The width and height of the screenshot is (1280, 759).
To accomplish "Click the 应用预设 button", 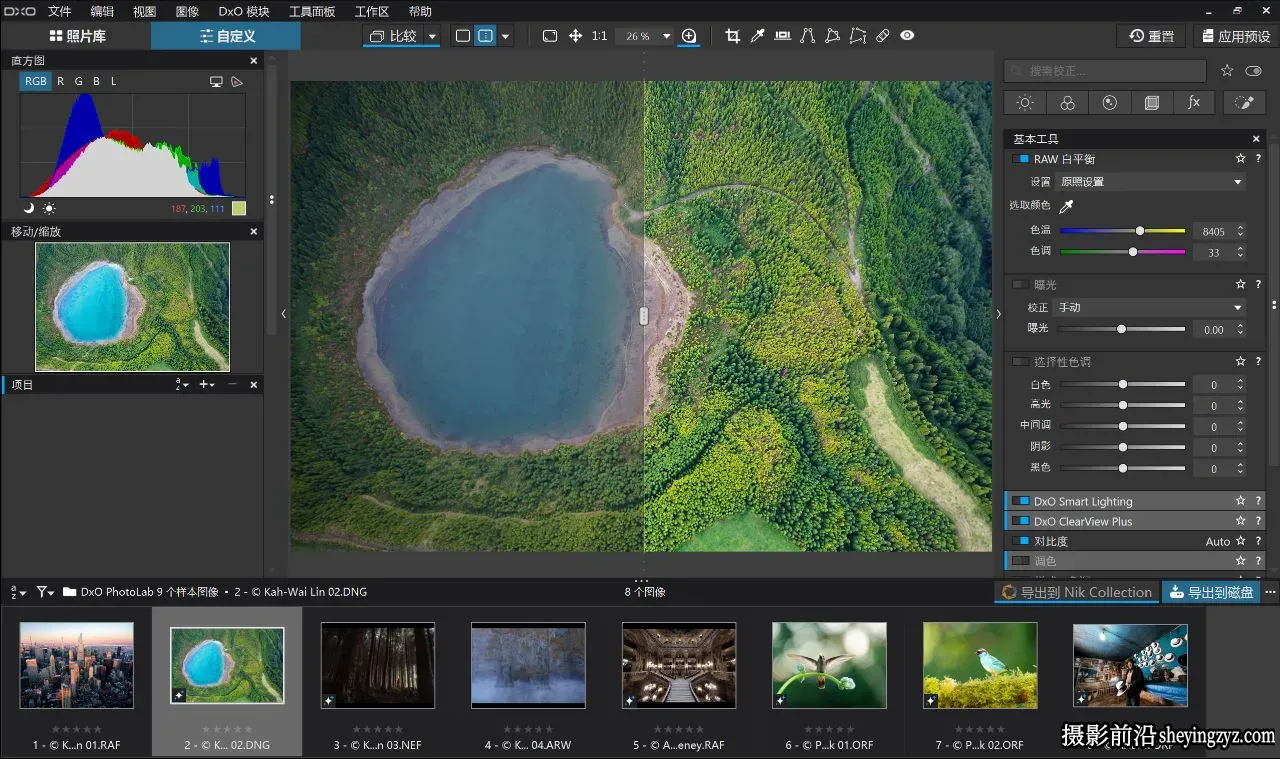I will coord(1235,36).
